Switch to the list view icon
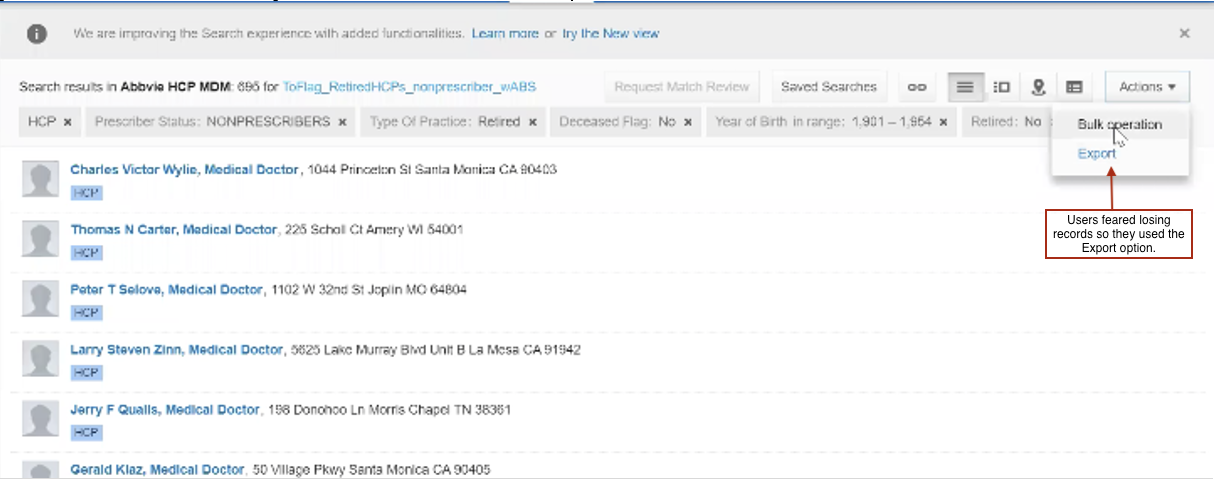Image resolution: width=1216 pixels, height=484 pixels. pos(965,87)
